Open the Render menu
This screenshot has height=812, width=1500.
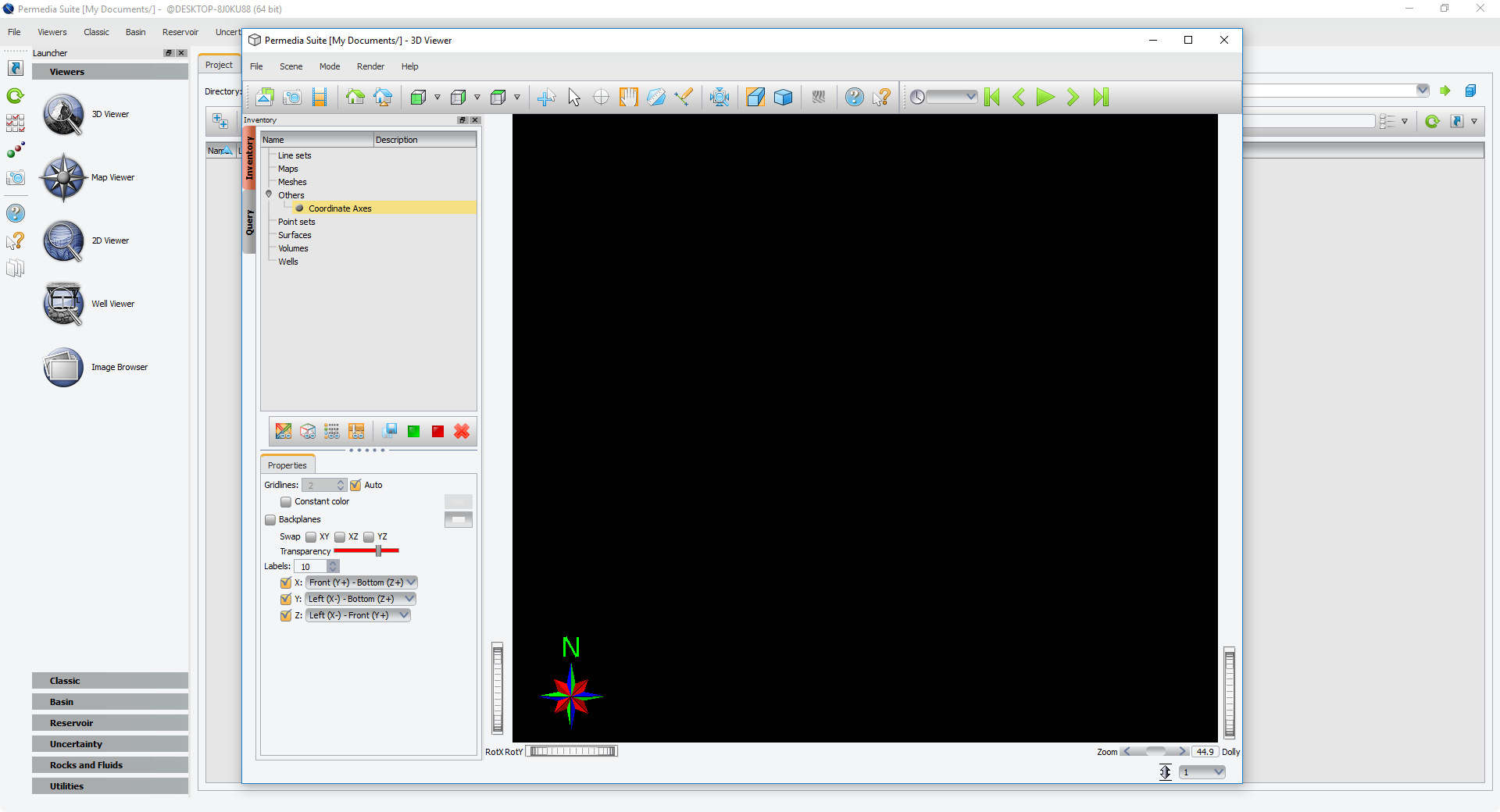tap(370, 66)
